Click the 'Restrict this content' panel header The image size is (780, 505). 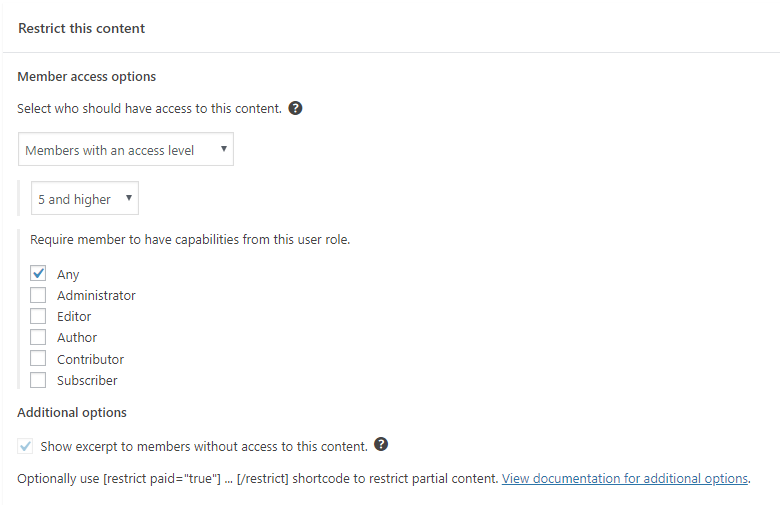[x=82, y=28]
